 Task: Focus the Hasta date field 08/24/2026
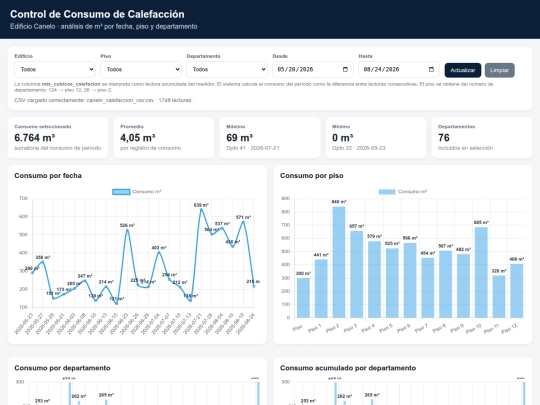click(399, 70)
